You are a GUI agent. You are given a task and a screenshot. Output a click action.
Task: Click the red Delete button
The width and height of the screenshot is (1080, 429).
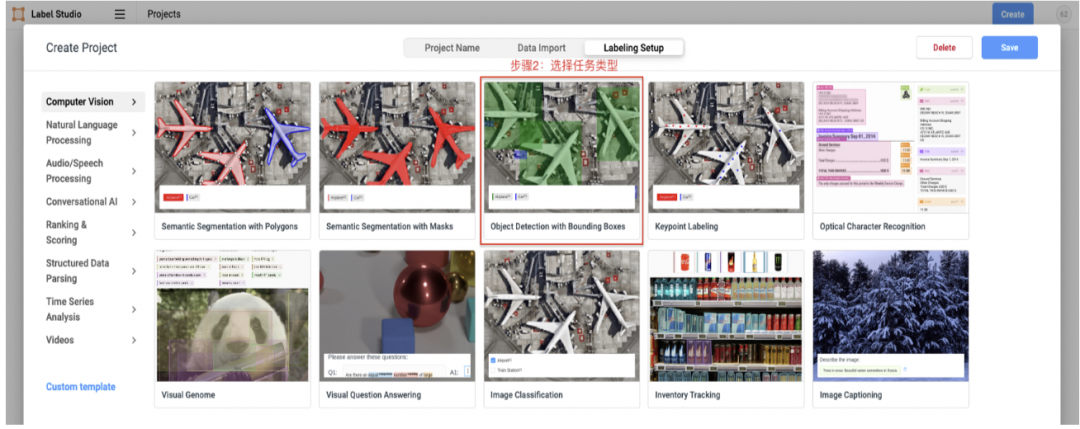pyautogui.click(x=944, y=48)
